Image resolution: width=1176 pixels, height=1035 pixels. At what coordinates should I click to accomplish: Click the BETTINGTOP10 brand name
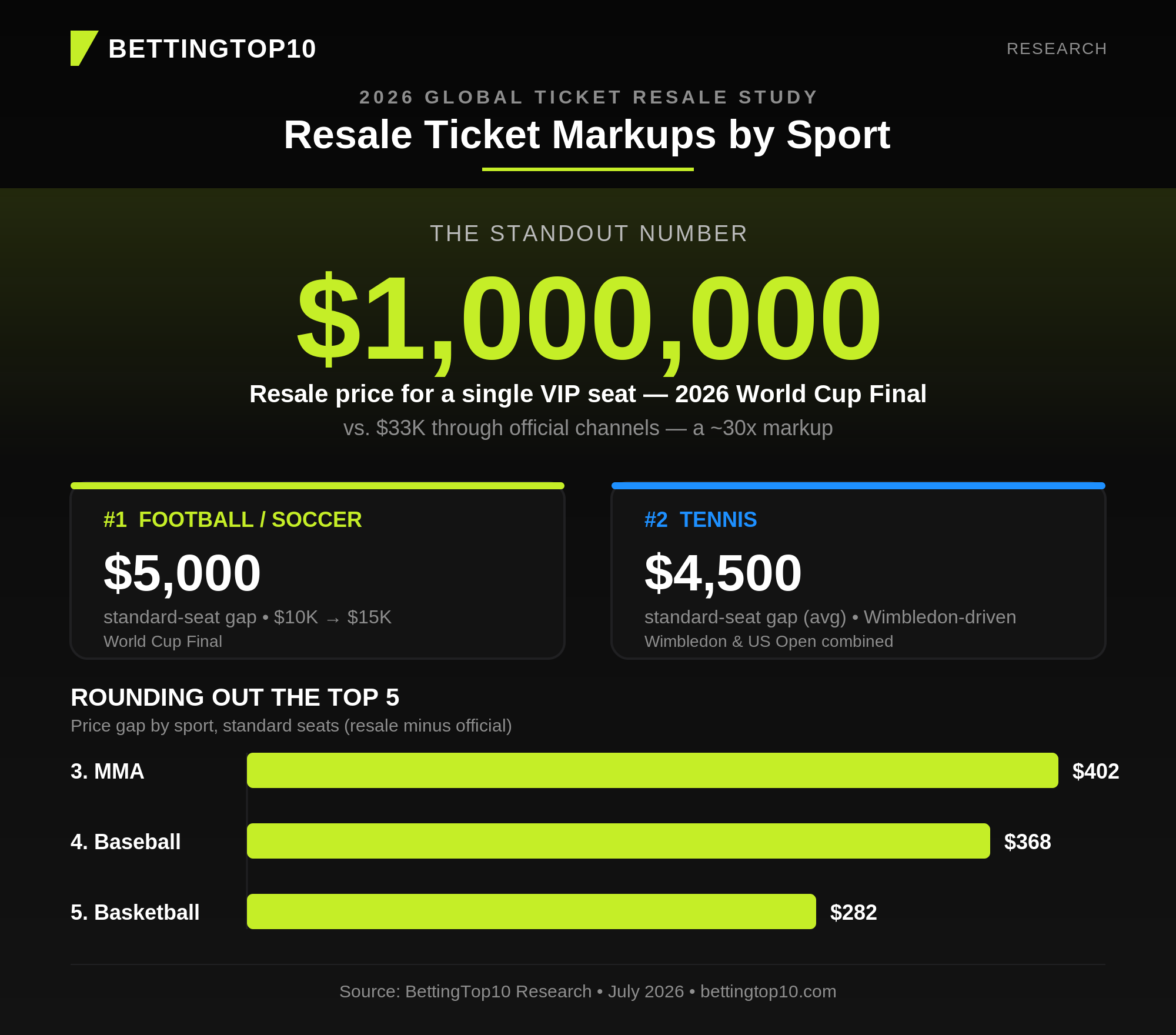(212, 49)
